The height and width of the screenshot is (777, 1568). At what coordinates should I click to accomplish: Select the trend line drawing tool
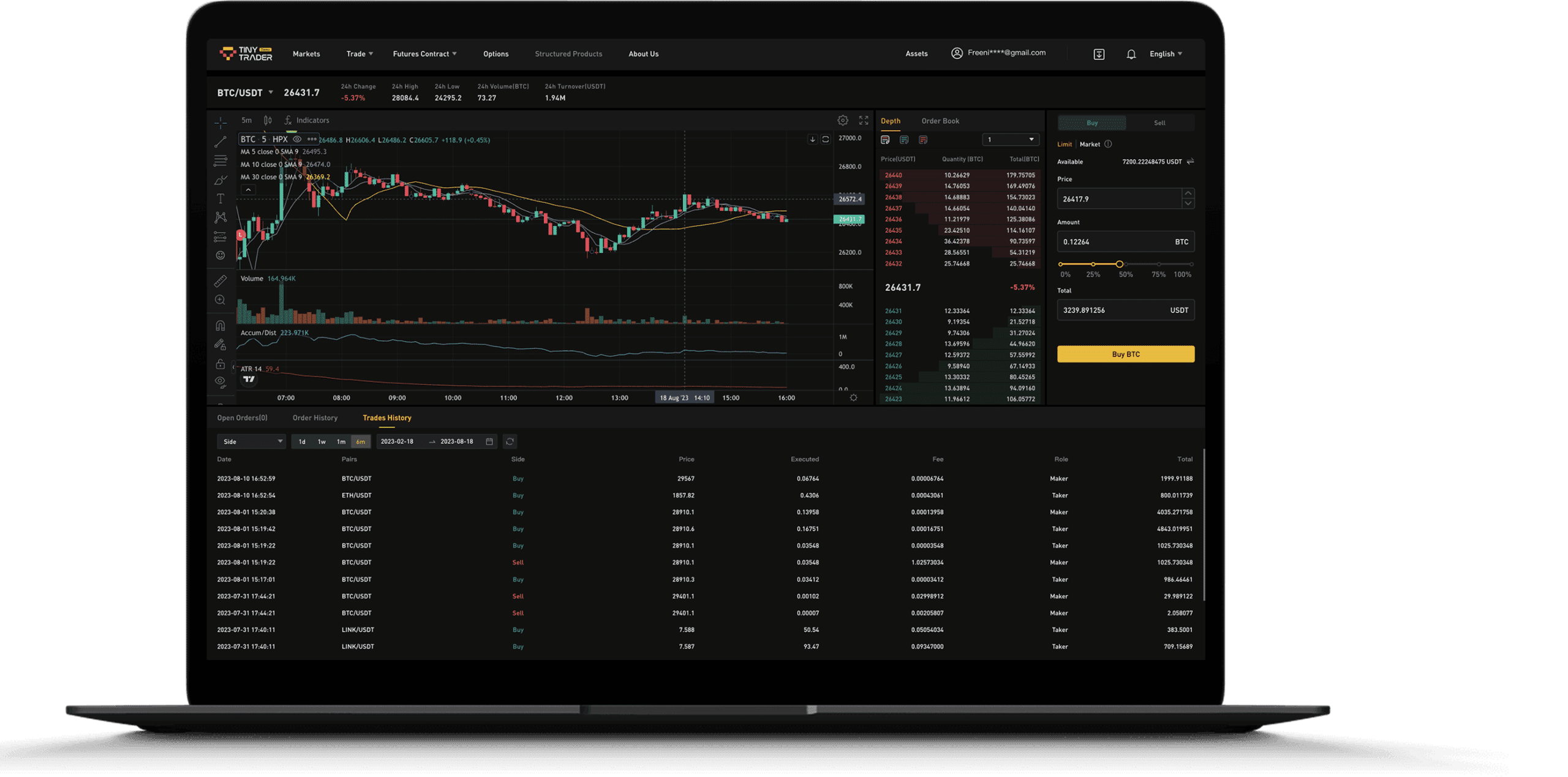(221, 142)
